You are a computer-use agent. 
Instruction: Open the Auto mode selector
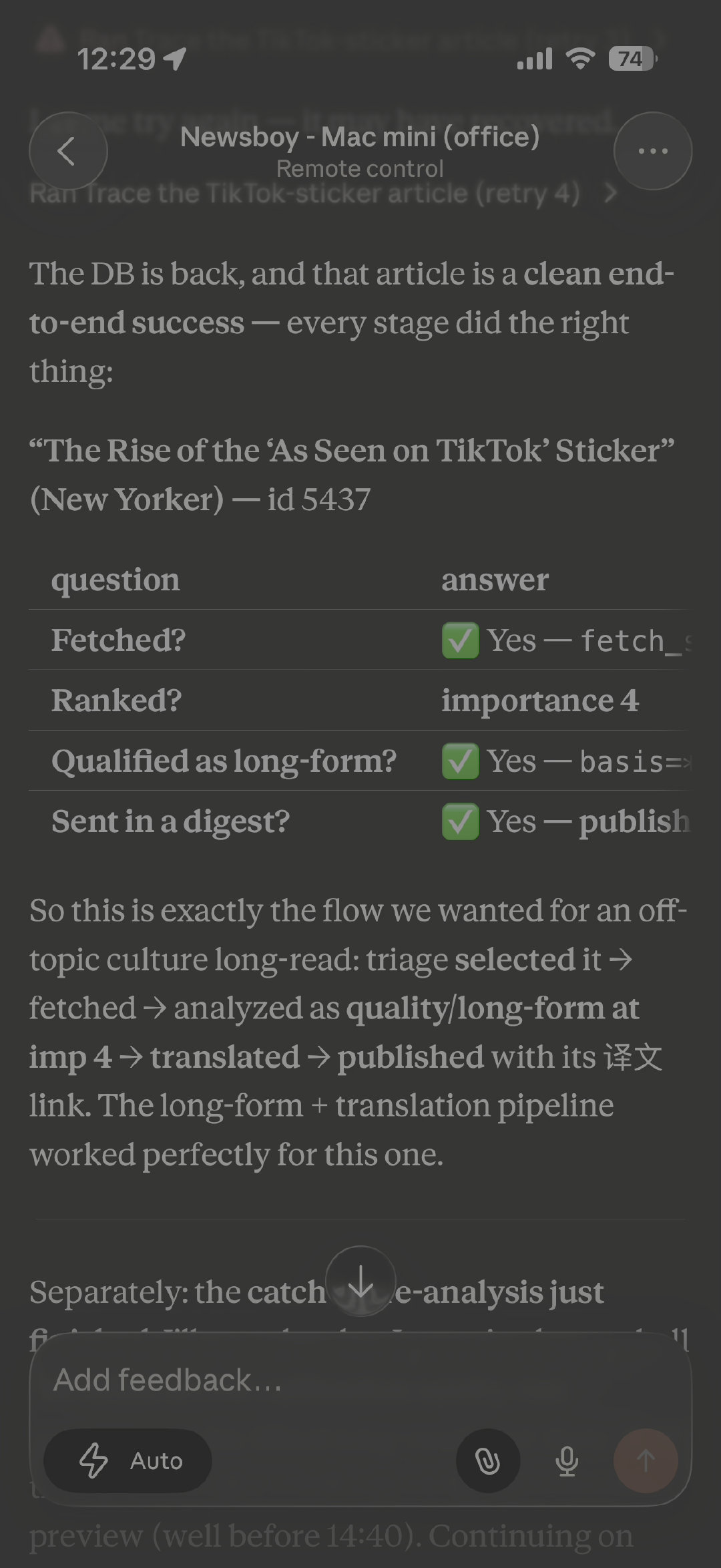pyautogui.click(x=128, y=1460)
